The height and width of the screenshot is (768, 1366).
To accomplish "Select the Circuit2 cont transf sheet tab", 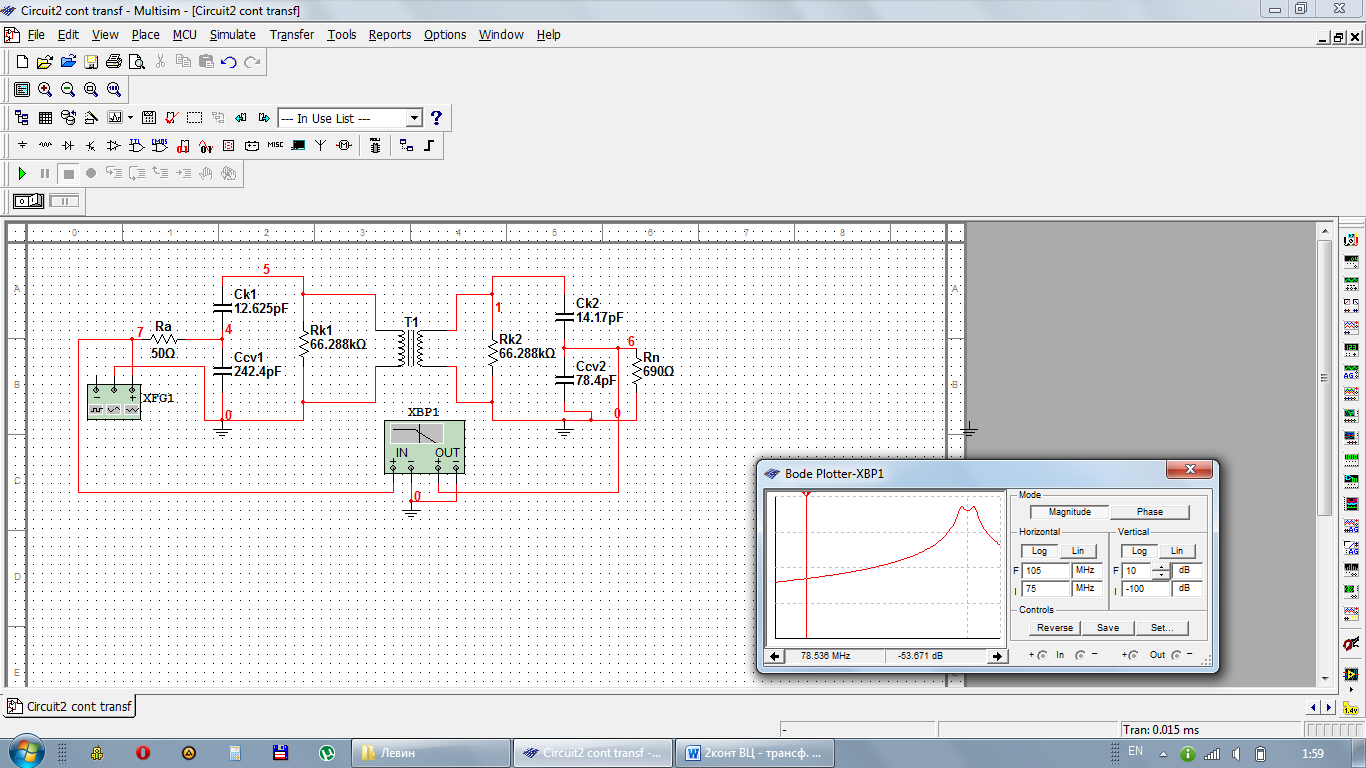I will [x=70, y=706].
